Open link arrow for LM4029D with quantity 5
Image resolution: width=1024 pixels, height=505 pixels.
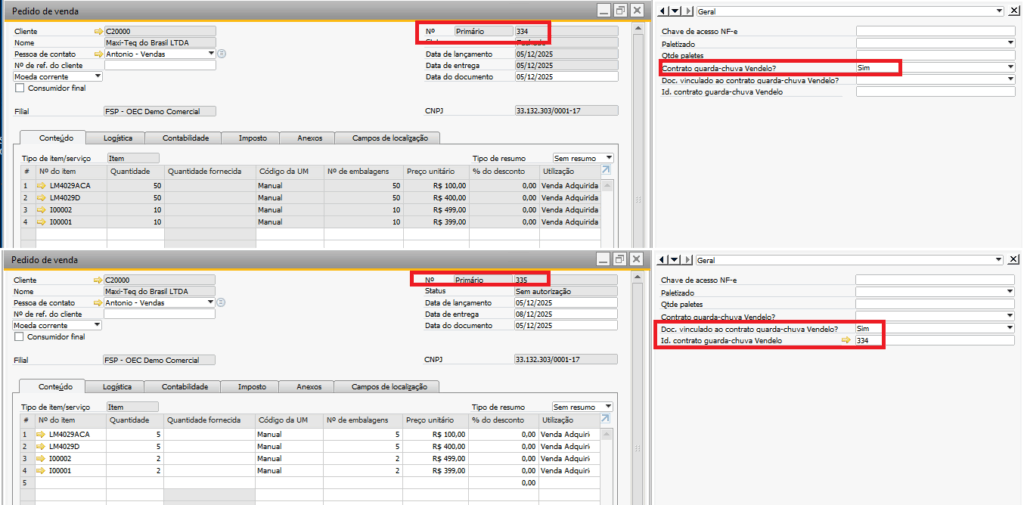[x=42, y=446]
